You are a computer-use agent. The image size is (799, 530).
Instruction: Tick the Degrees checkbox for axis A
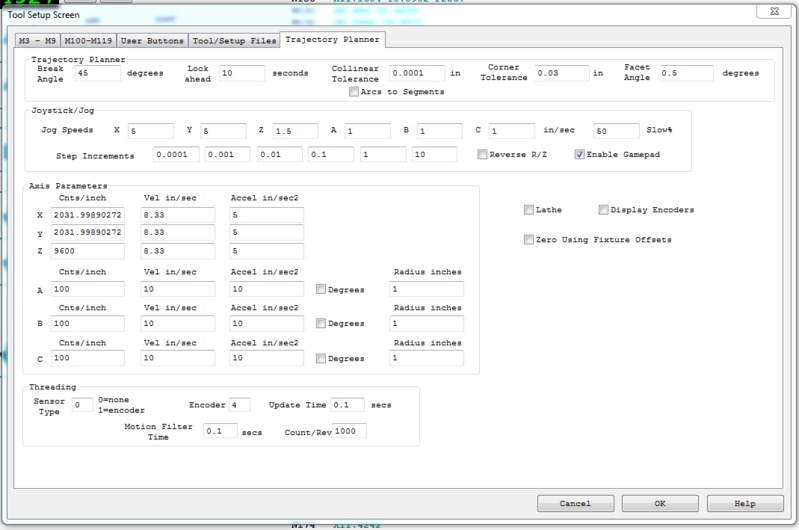coord(320,289)
